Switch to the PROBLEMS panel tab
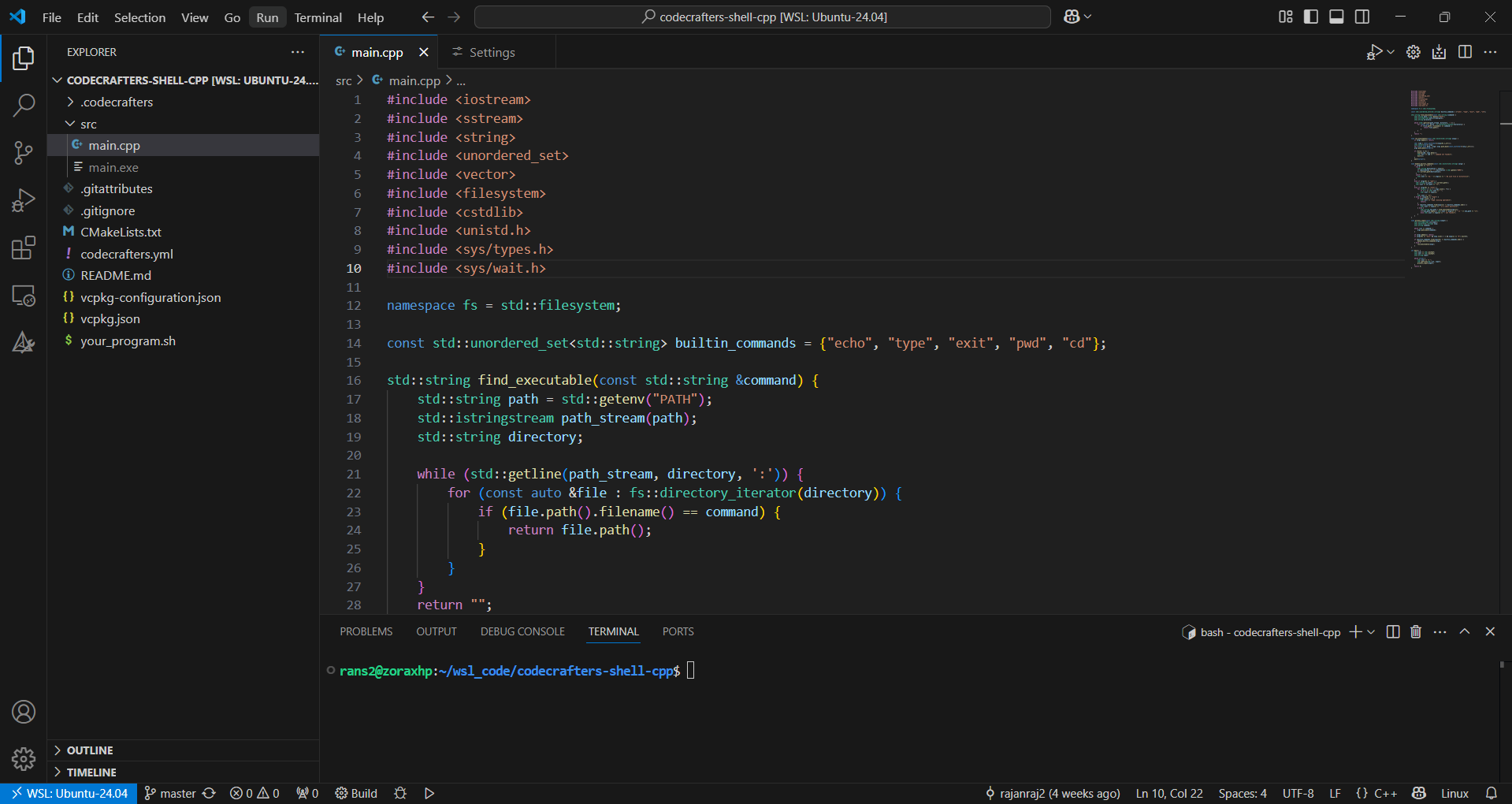The image size is (1512, 804). pyautogui.click(x=366, y=631)
